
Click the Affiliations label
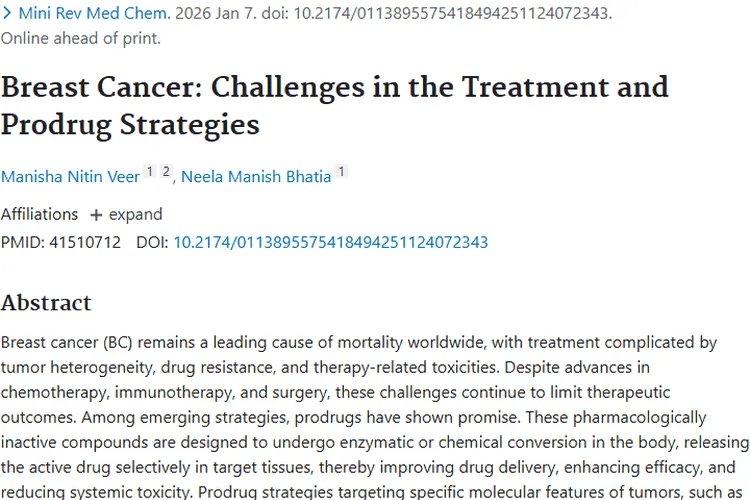click(x=39, y=214)
